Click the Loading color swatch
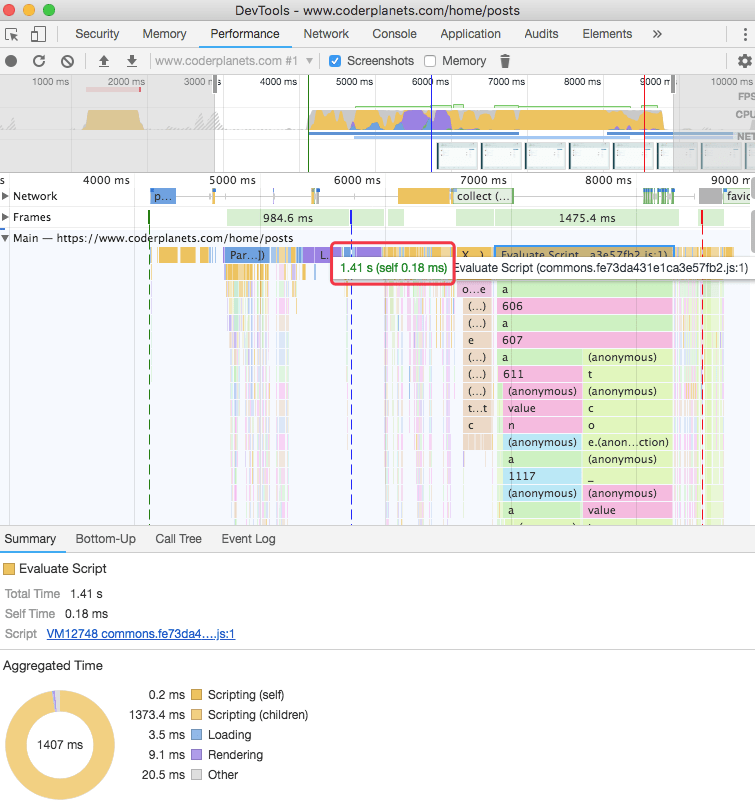The width and height of the screenshot is (755, 802). click(x=196, y=734)
